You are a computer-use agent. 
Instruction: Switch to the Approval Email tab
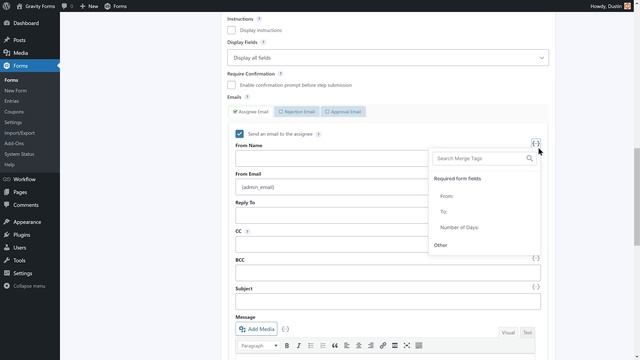[343, 112]
